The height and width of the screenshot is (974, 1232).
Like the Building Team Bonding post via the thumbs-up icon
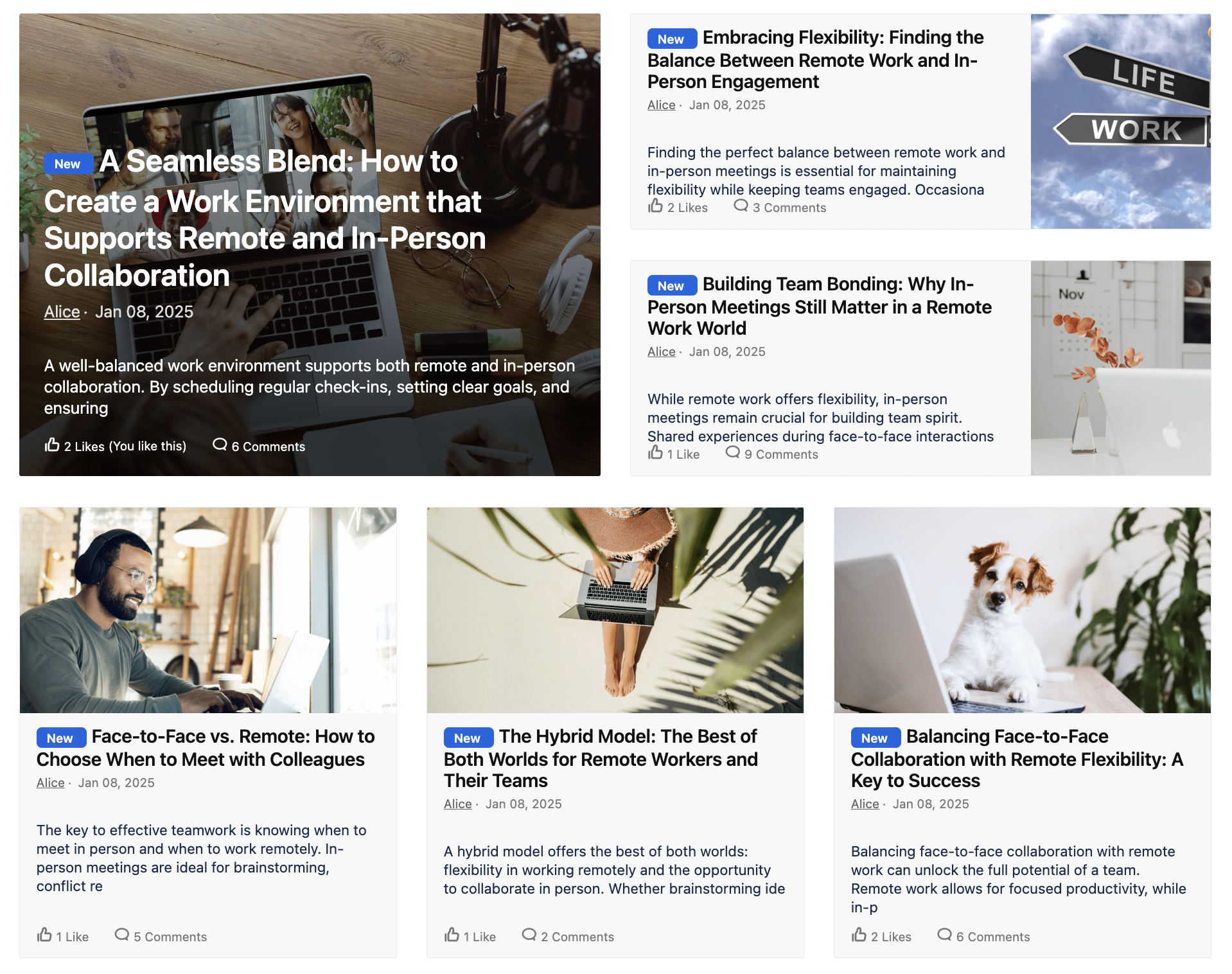(x=655, y=452)
